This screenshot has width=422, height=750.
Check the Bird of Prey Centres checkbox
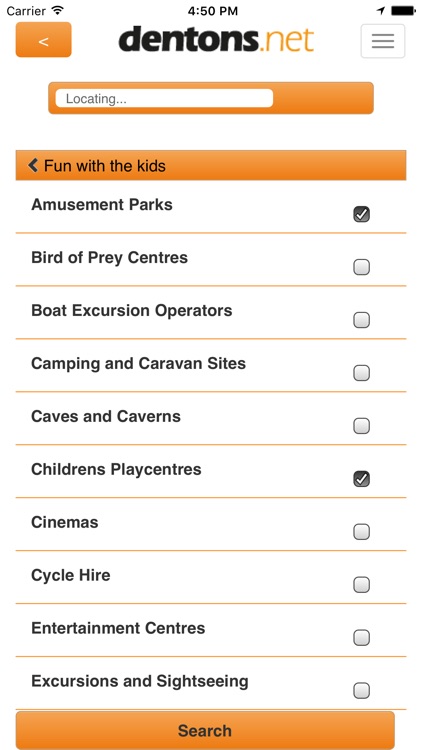[361, 267]
